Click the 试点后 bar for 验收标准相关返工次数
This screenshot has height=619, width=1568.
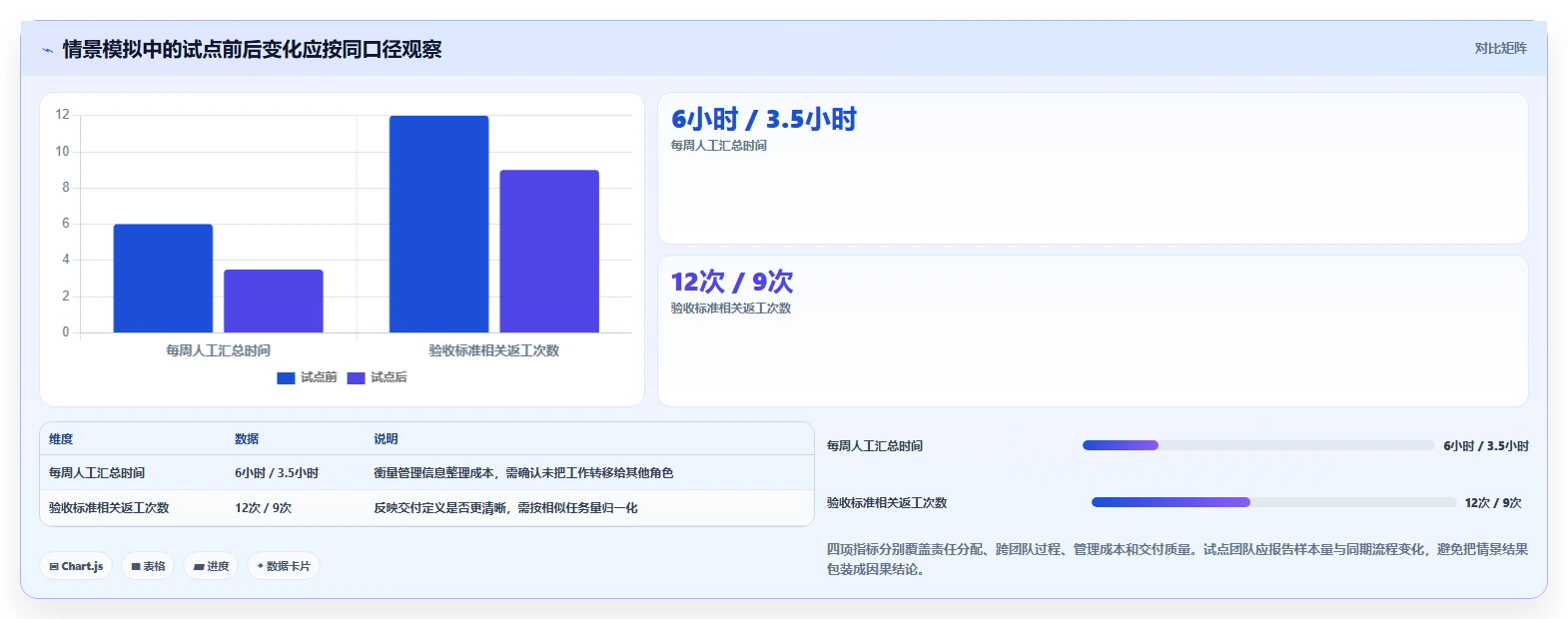[x=549, y=252]
